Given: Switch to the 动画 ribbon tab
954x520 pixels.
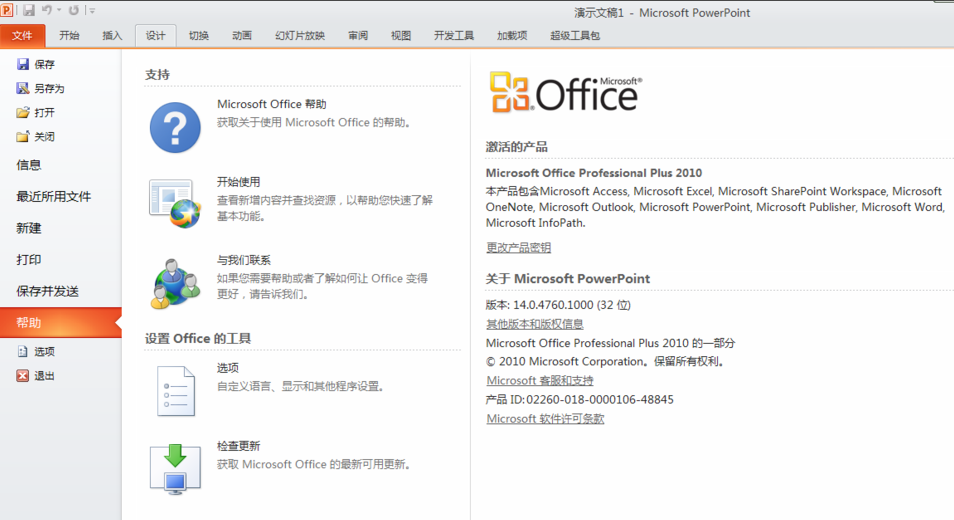Looking at the screenshot, I should (242, 35).
